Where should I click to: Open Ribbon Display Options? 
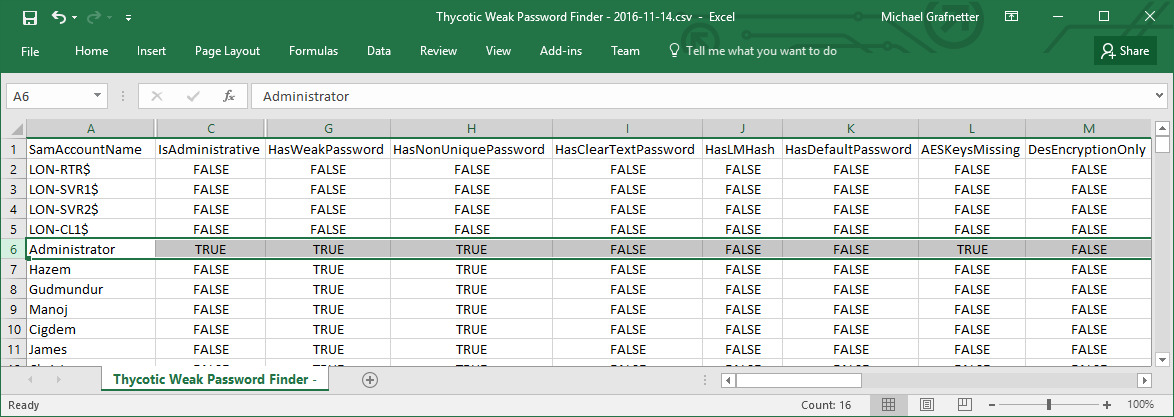(x=1012, y=16)
